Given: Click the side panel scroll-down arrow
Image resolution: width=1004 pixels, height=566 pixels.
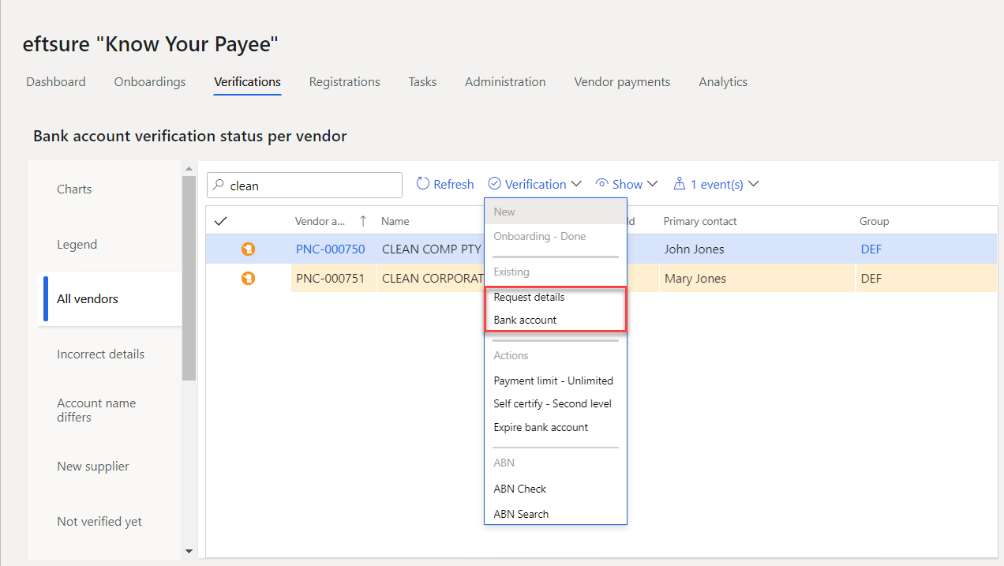Looking at the screenshot, I should point(189,551).
